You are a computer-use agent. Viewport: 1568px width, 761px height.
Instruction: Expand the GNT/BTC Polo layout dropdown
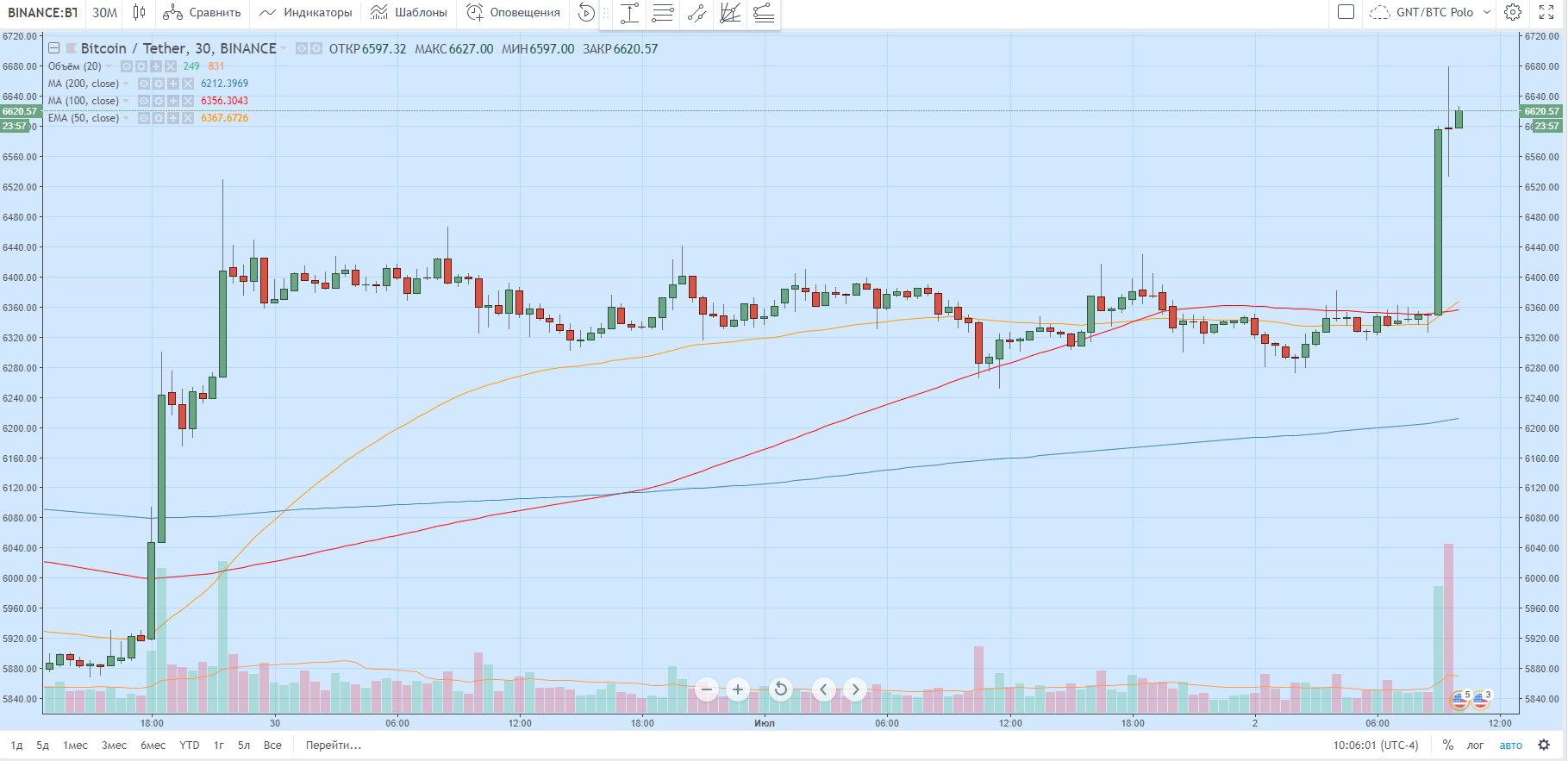coord(1487,12)
